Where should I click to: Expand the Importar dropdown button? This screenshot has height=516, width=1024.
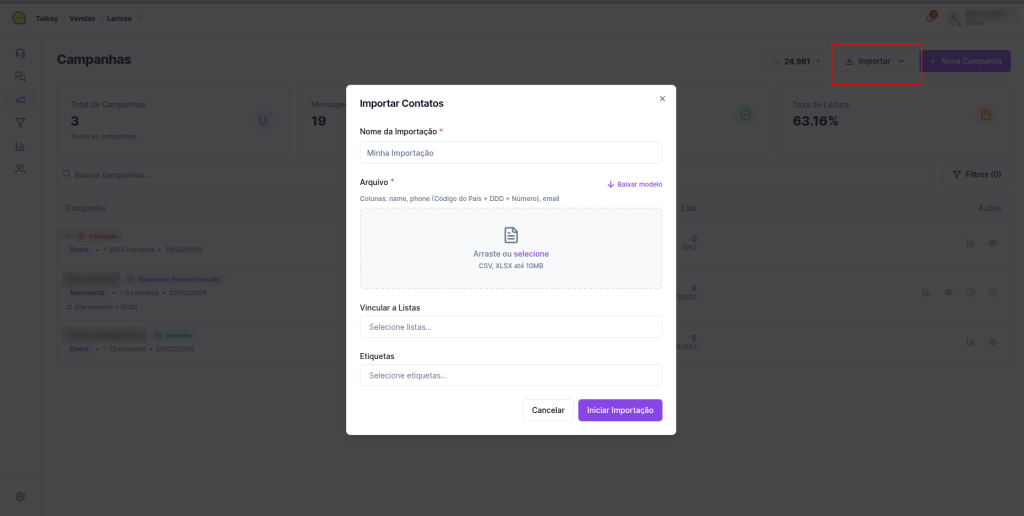click(x=875, y=62)
